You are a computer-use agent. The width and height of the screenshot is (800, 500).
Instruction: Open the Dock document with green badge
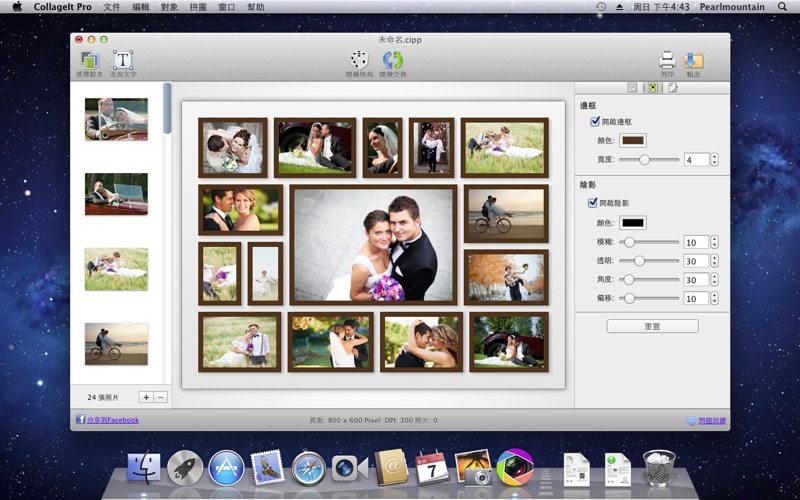(618, 469)
